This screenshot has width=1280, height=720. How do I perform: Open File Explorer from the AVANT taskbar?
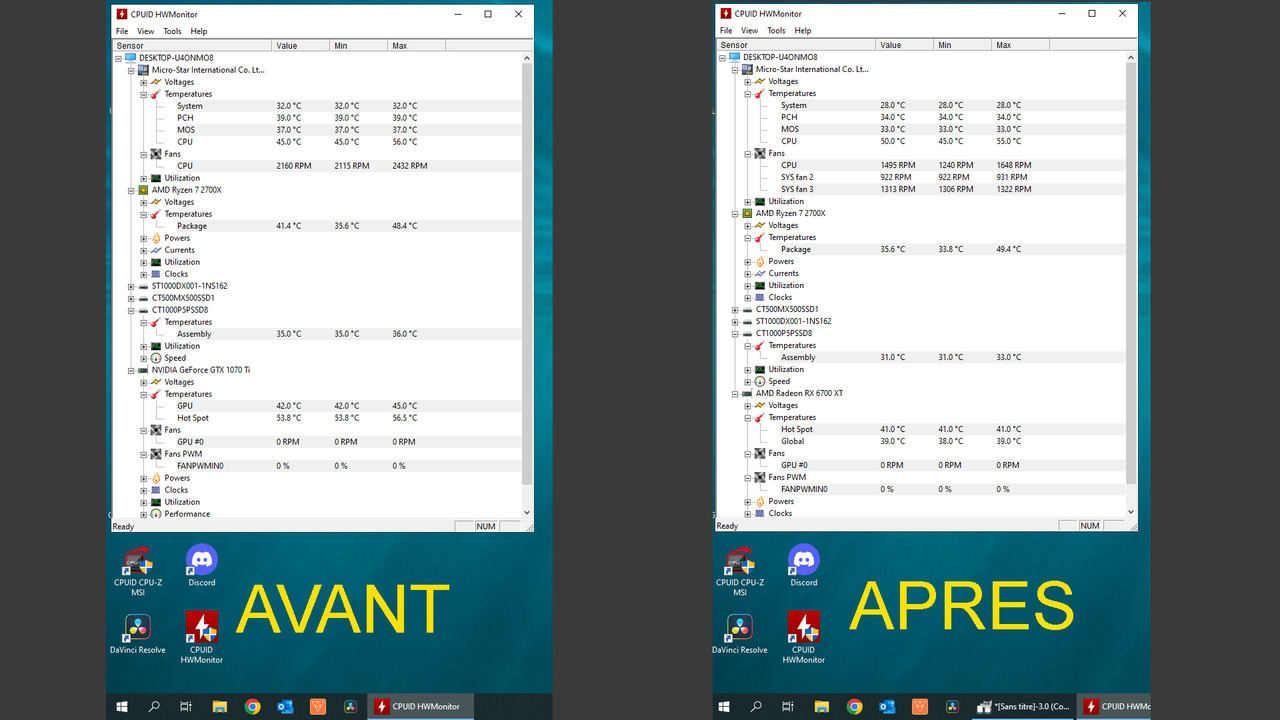220,707
